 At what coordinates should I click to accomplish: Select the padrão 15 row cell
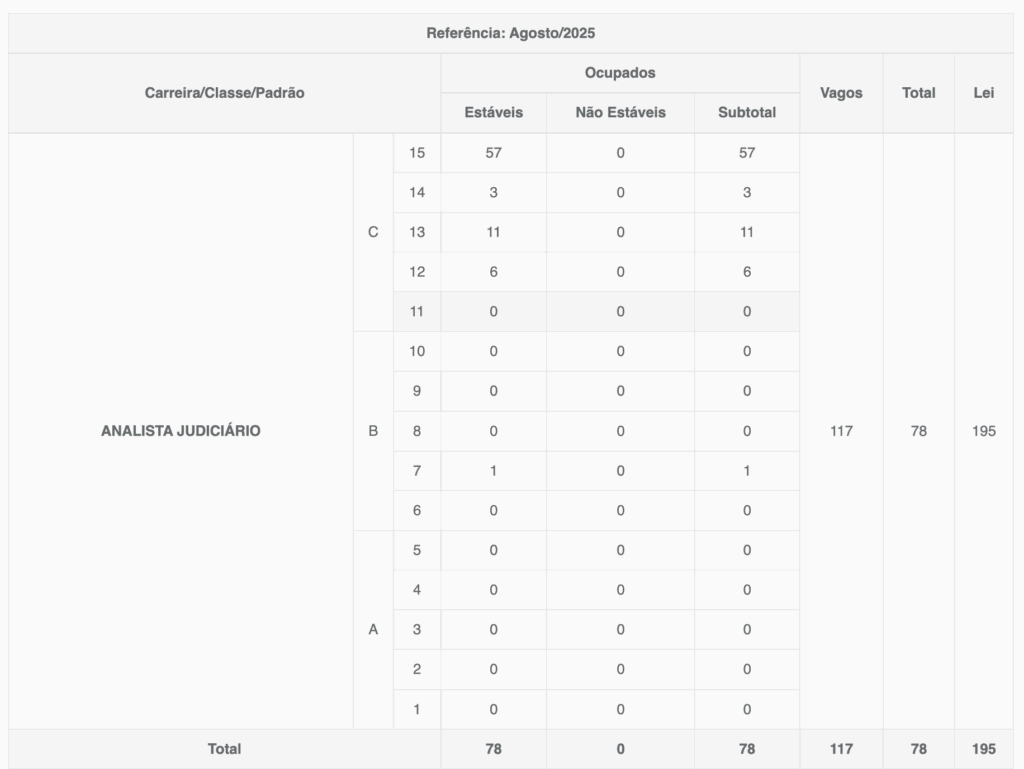point(417,153)
